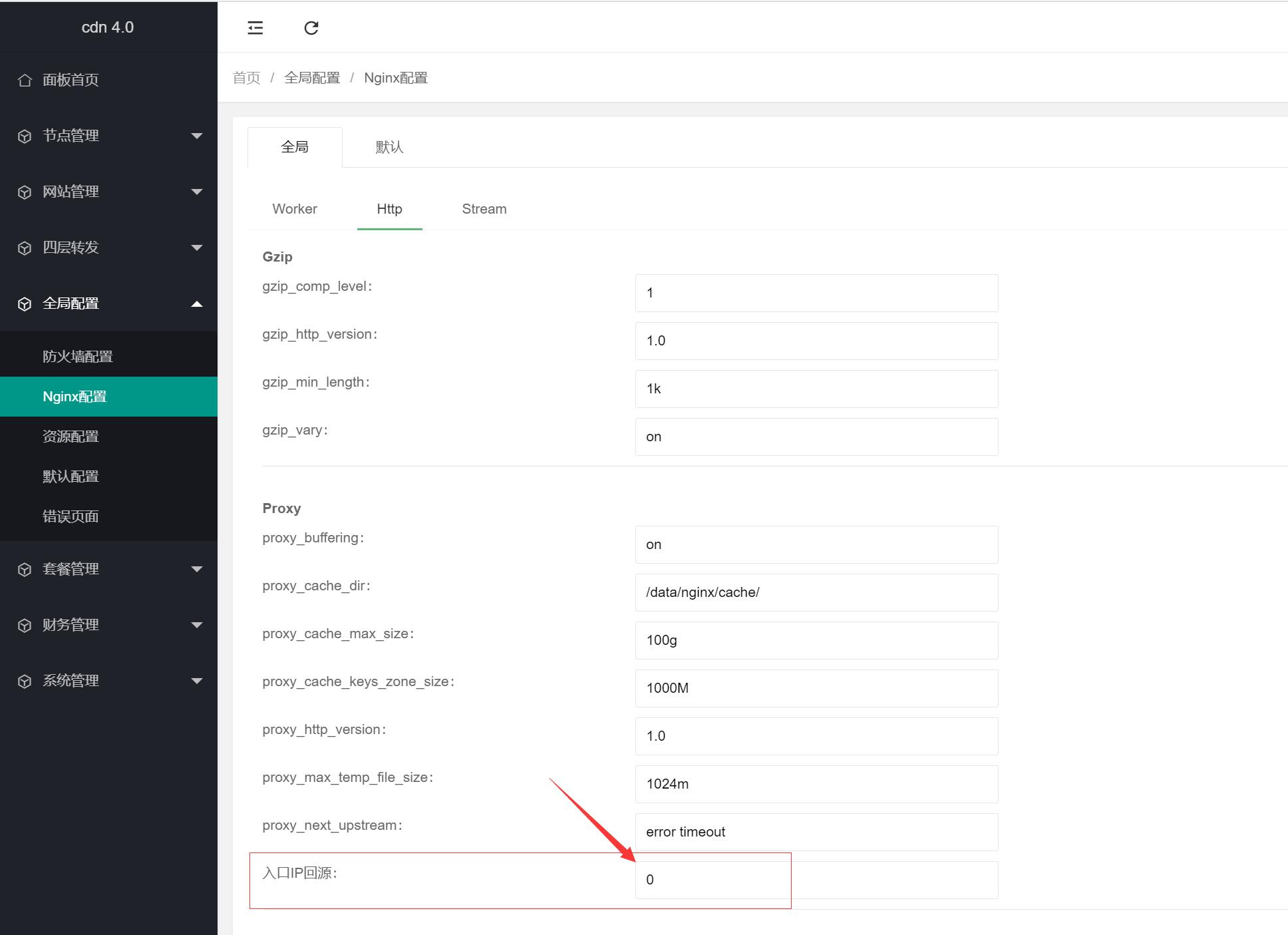The height and width of the screenshot is (935, 1288).
Task: Expand the 财务管理 dropdown arrow
Action: pos(196,625)
